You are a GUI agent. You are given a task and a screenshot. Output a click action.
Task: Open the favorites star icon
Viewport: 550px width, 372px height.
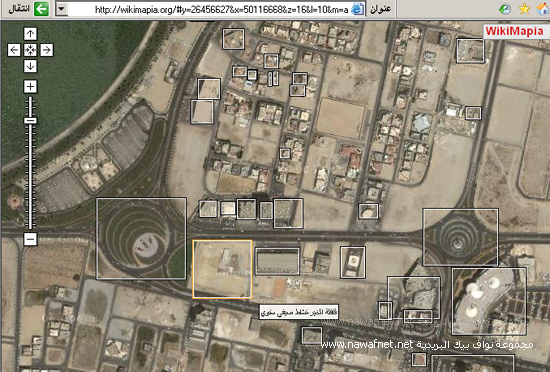524,9
